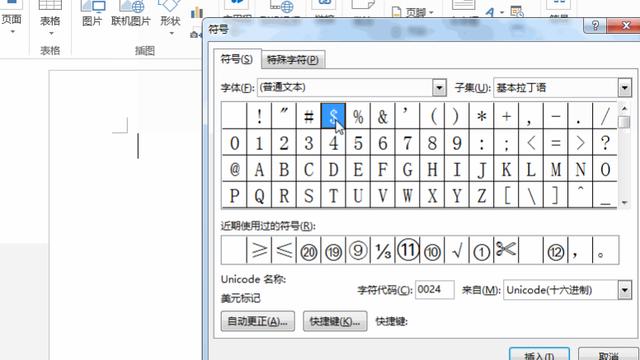Open the 图片 picture insert icon
The height and width of the screenshot is (360, 640).
tap(92, 13)
